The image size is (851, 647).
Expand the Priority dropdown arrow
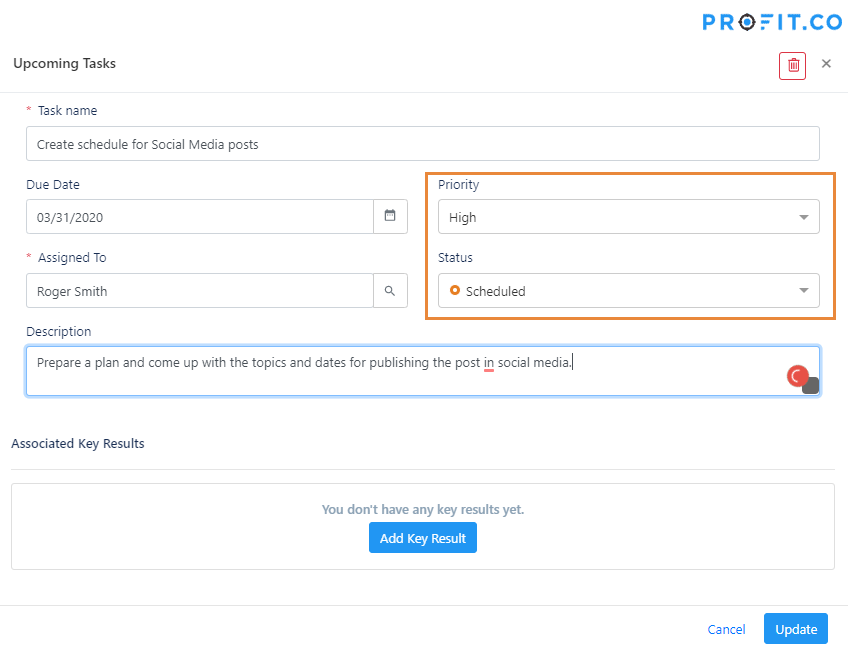[805, 217]
